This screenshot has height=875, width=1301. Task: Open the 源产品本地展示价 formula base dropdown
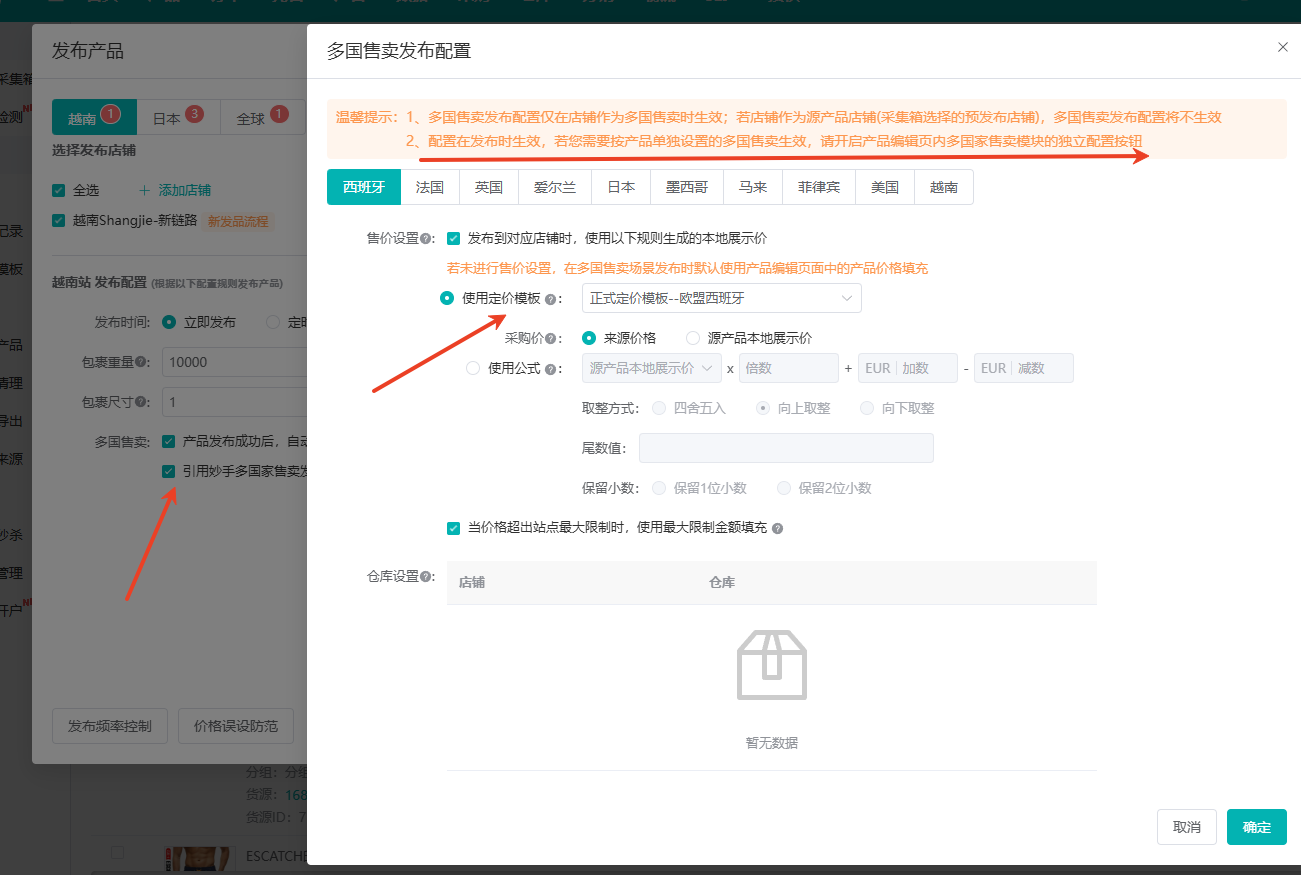point(651,368)
